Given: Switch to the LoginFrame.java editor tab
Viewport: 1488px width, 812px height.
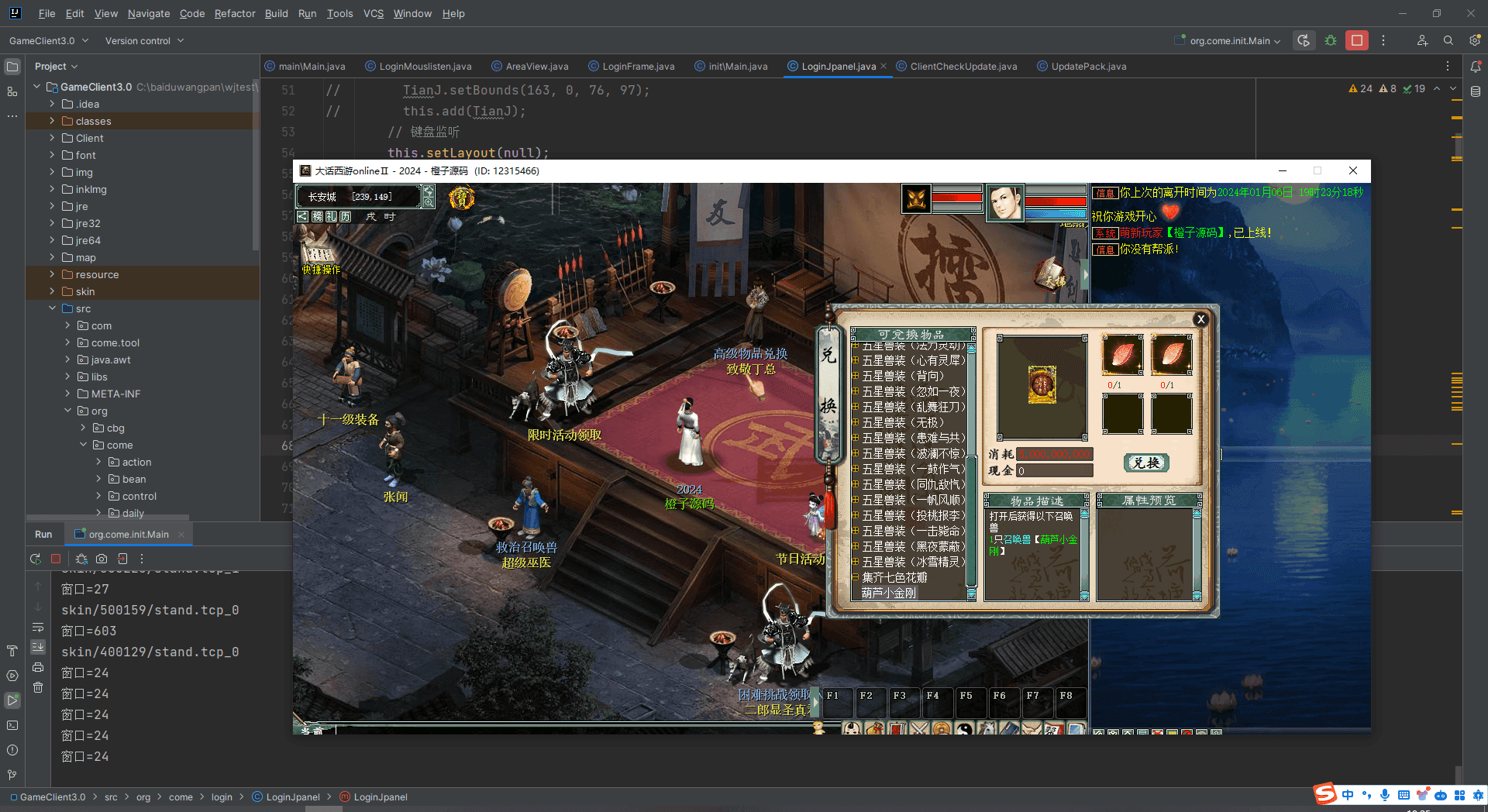Looking at the screenshot, I should [638, 67].
